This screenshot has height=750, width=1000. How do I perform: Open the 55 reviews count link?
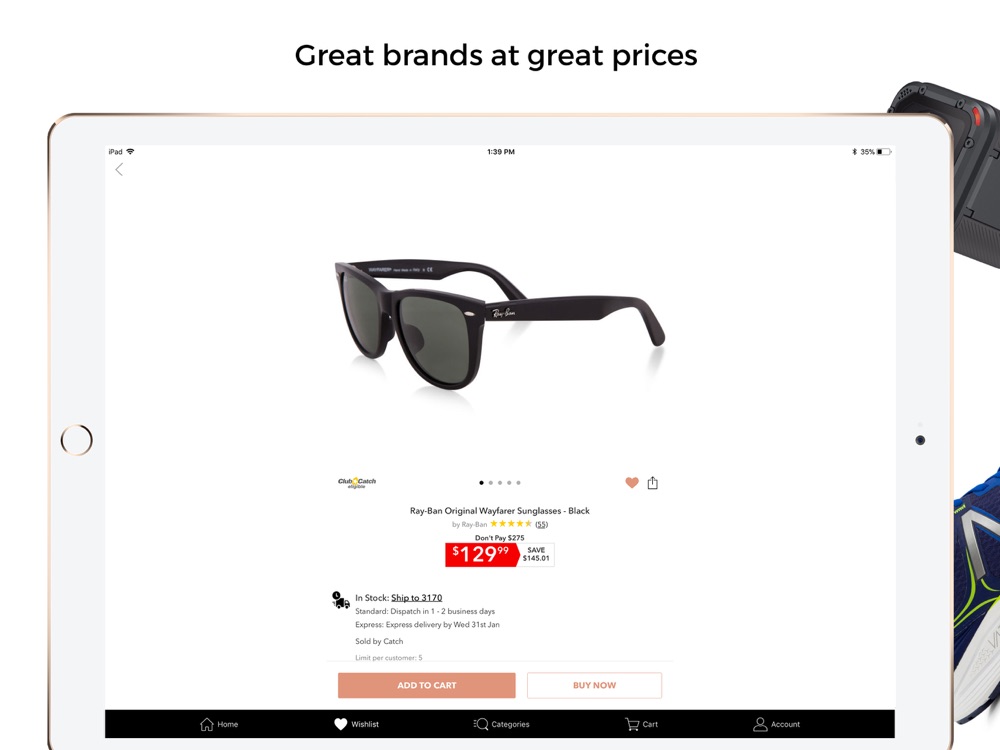point(541,524)
